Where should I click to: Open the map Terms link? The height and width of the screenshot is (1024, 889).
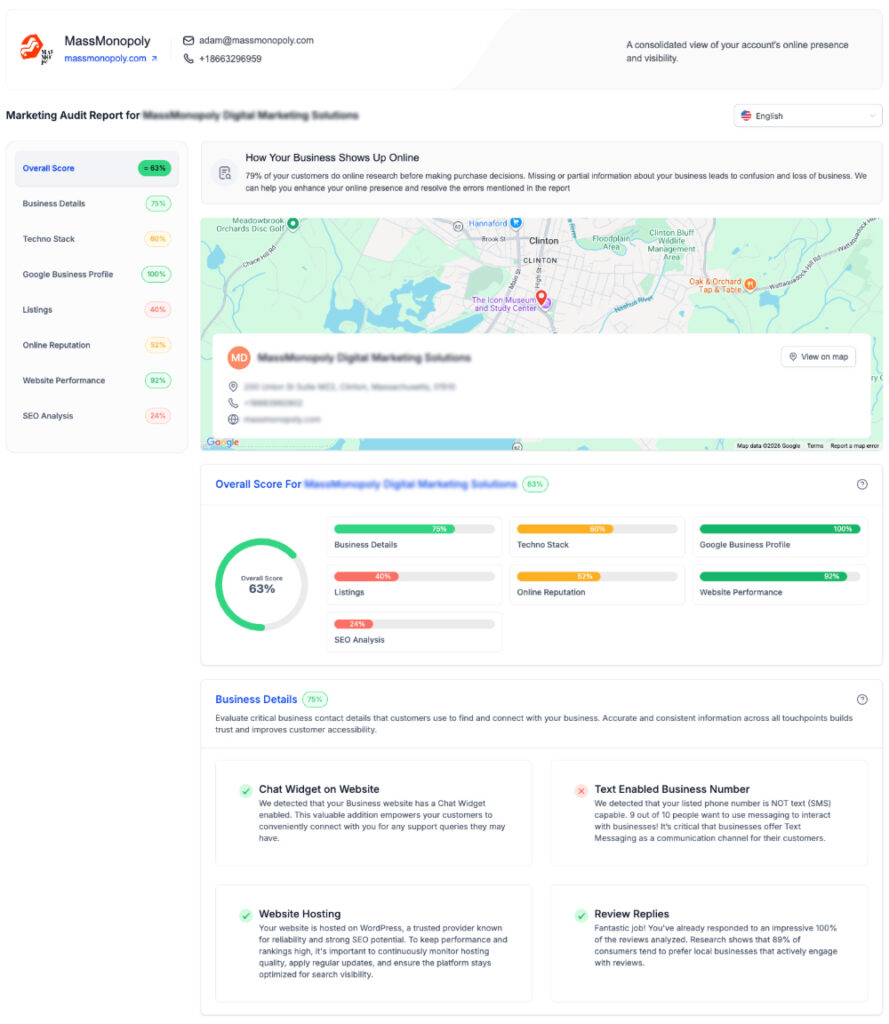click(x=815, y=446)
